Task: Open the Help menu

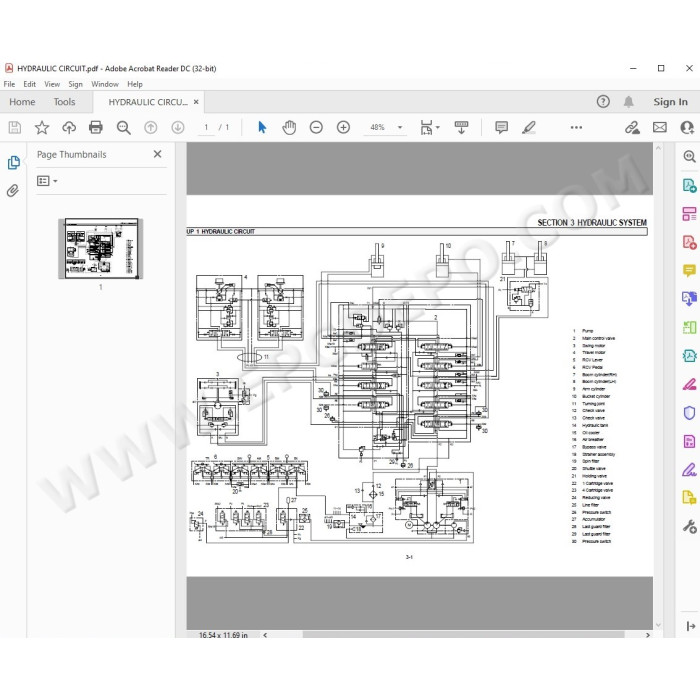Action: point(135,84)
